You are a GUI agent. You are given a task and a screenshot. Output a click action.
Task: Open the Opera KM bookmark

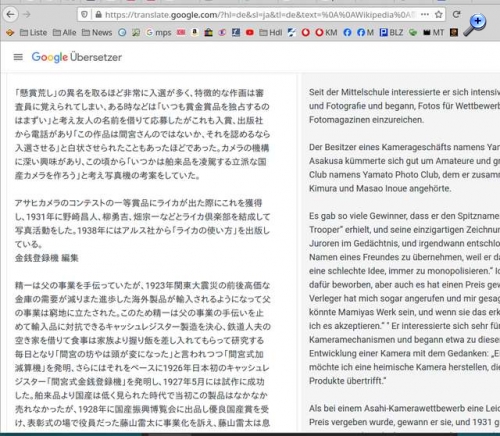(x=326, y=33)
